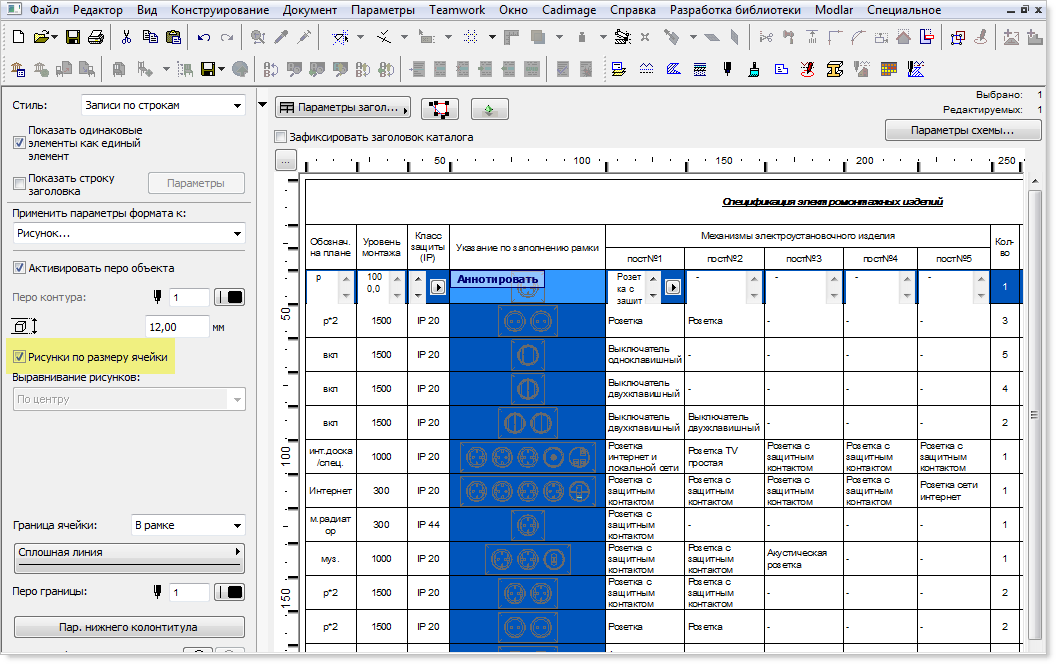Screen dimensions: 1056x664
Task: Open the Конструирование menu
Action: point(220,10)
